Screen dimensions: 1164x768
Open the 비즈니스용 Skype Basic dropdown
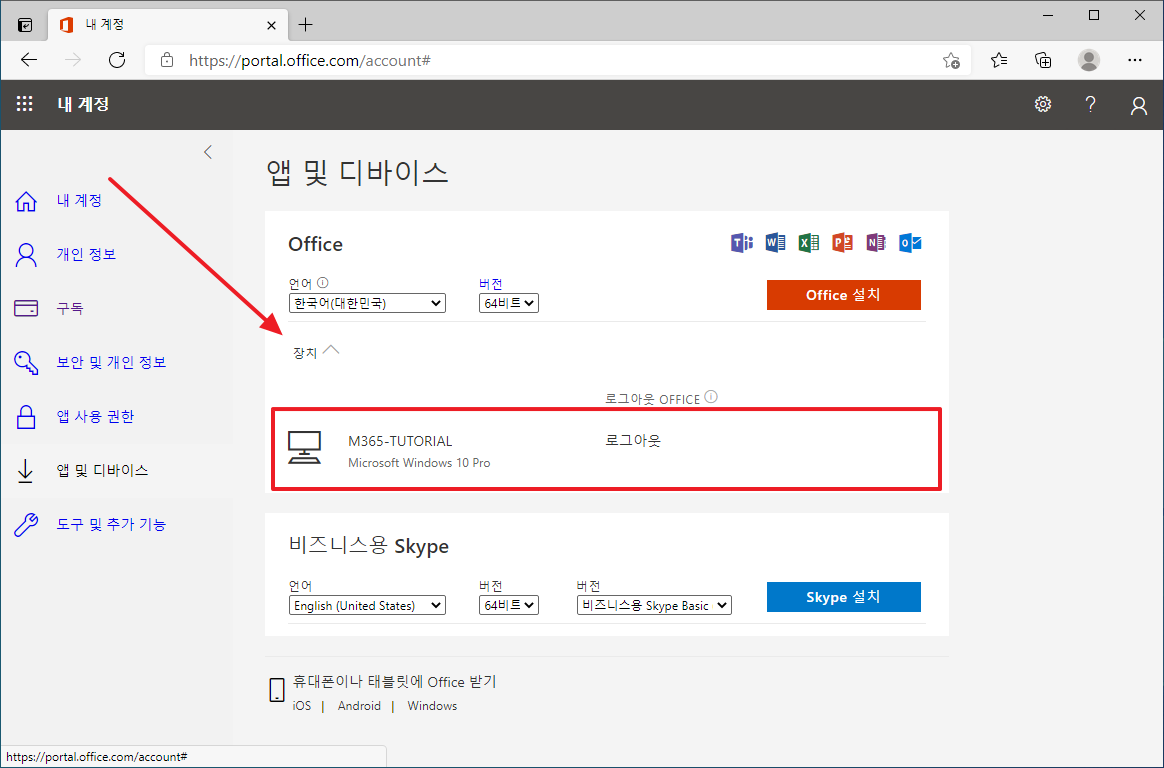(654, 605)
